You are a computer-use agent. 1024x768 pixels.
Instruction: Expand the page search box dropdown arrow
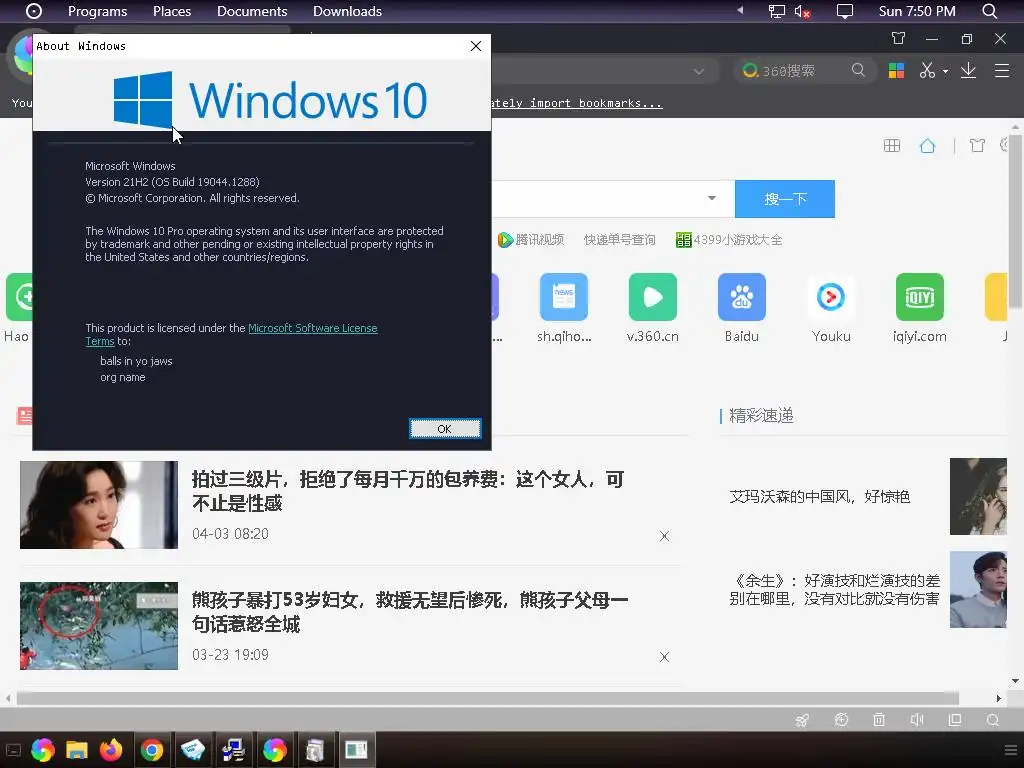coord(712,198)
